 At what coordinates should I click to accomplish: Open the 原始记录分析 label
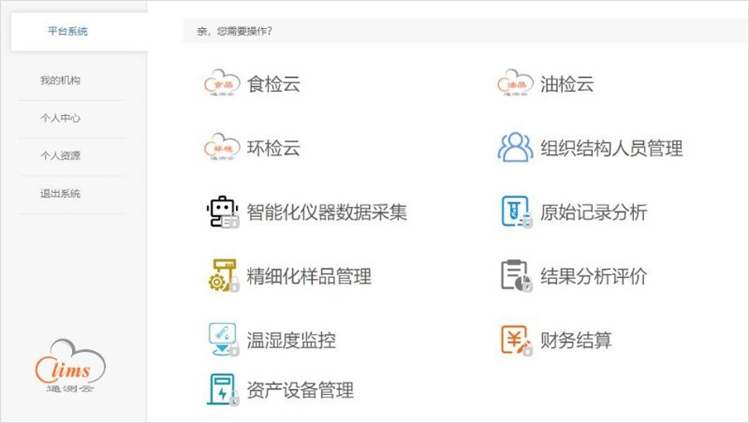click(594, 212)
